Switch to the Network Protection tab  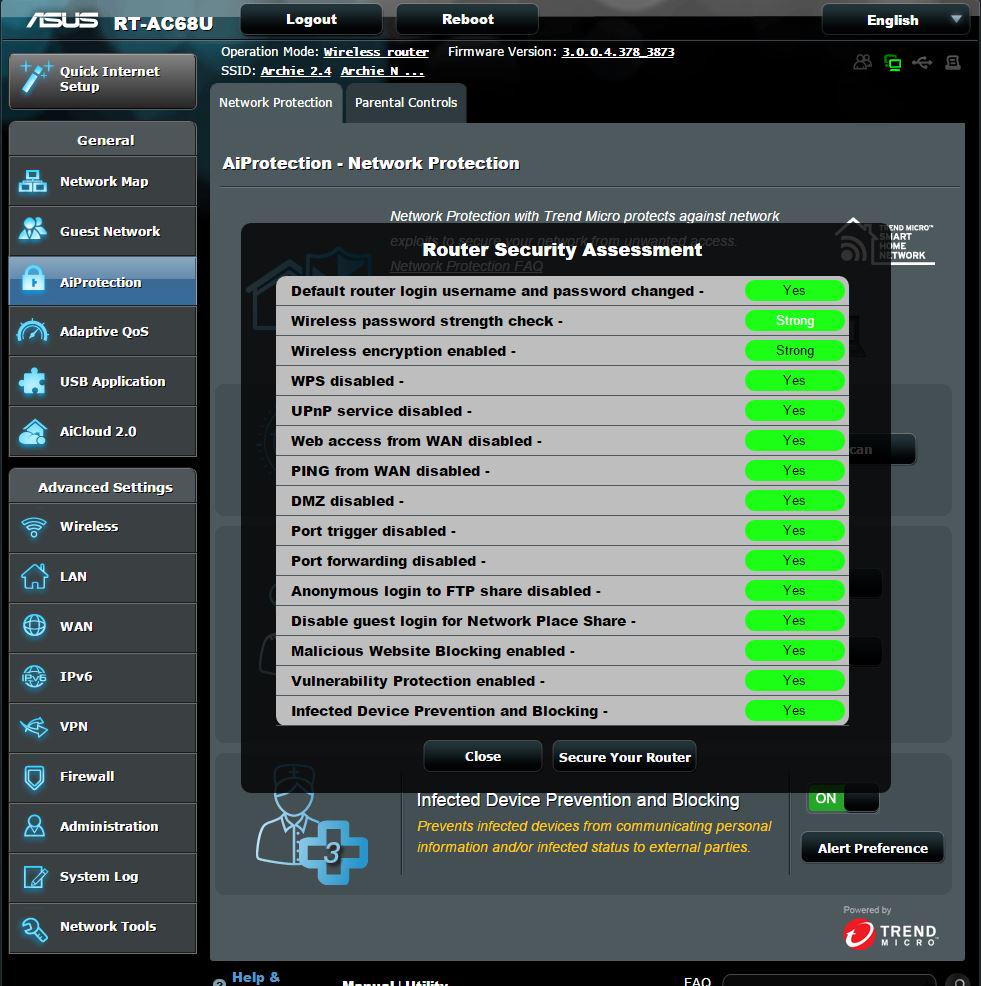tap(275, 102)
